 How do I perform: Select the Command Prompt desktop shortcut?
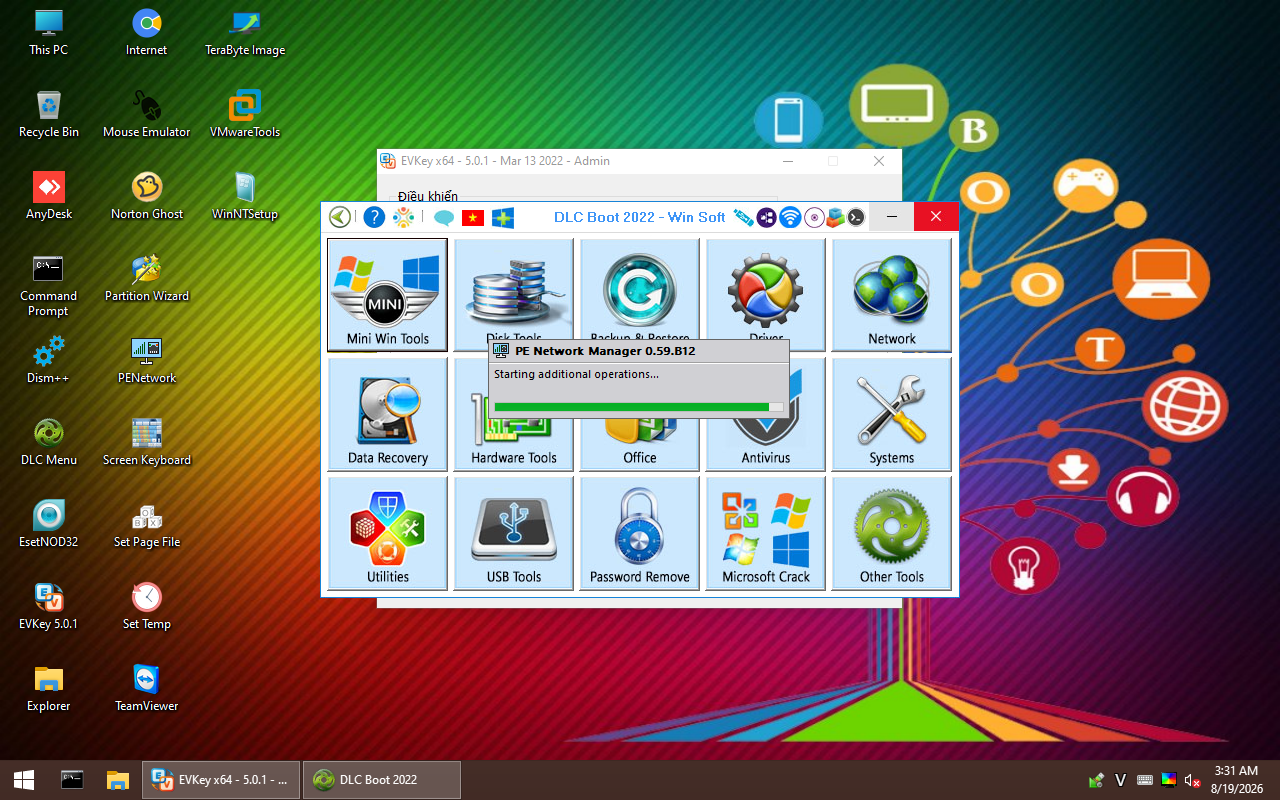(48, 286)
